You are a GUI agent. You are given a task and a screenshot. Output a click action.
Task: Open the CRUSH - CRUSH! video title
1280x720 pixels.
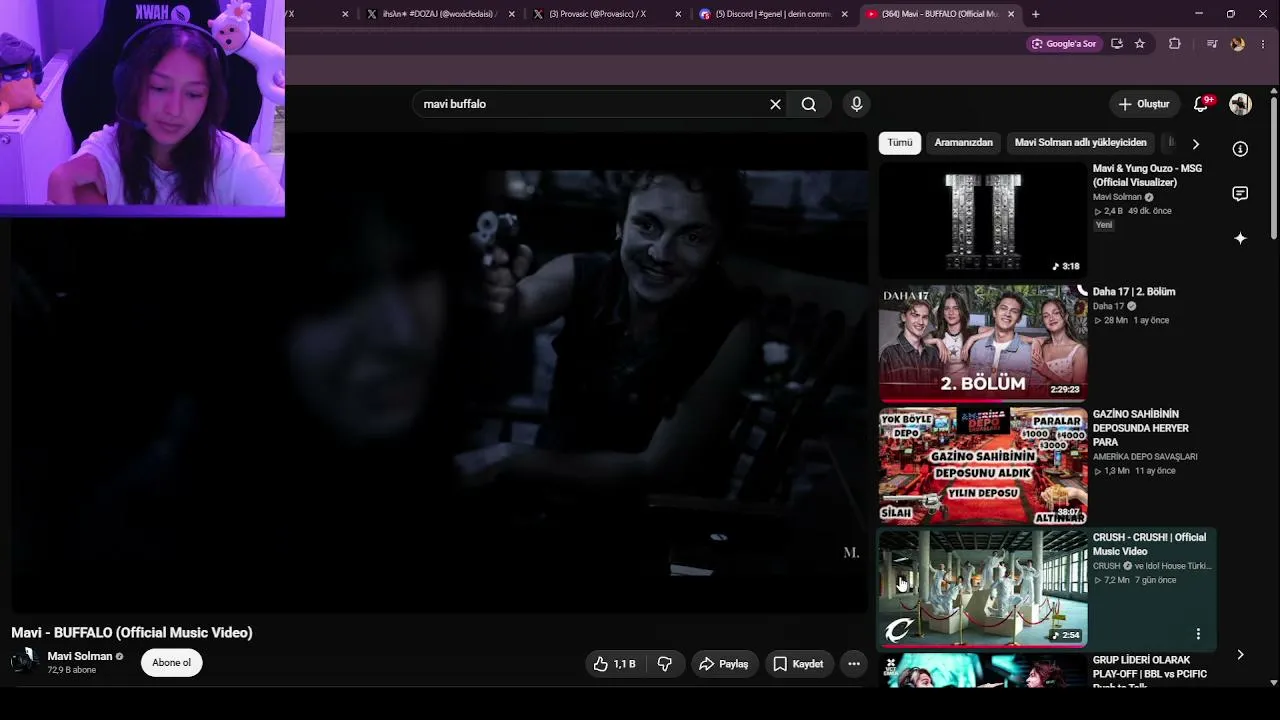point(1149,544)
